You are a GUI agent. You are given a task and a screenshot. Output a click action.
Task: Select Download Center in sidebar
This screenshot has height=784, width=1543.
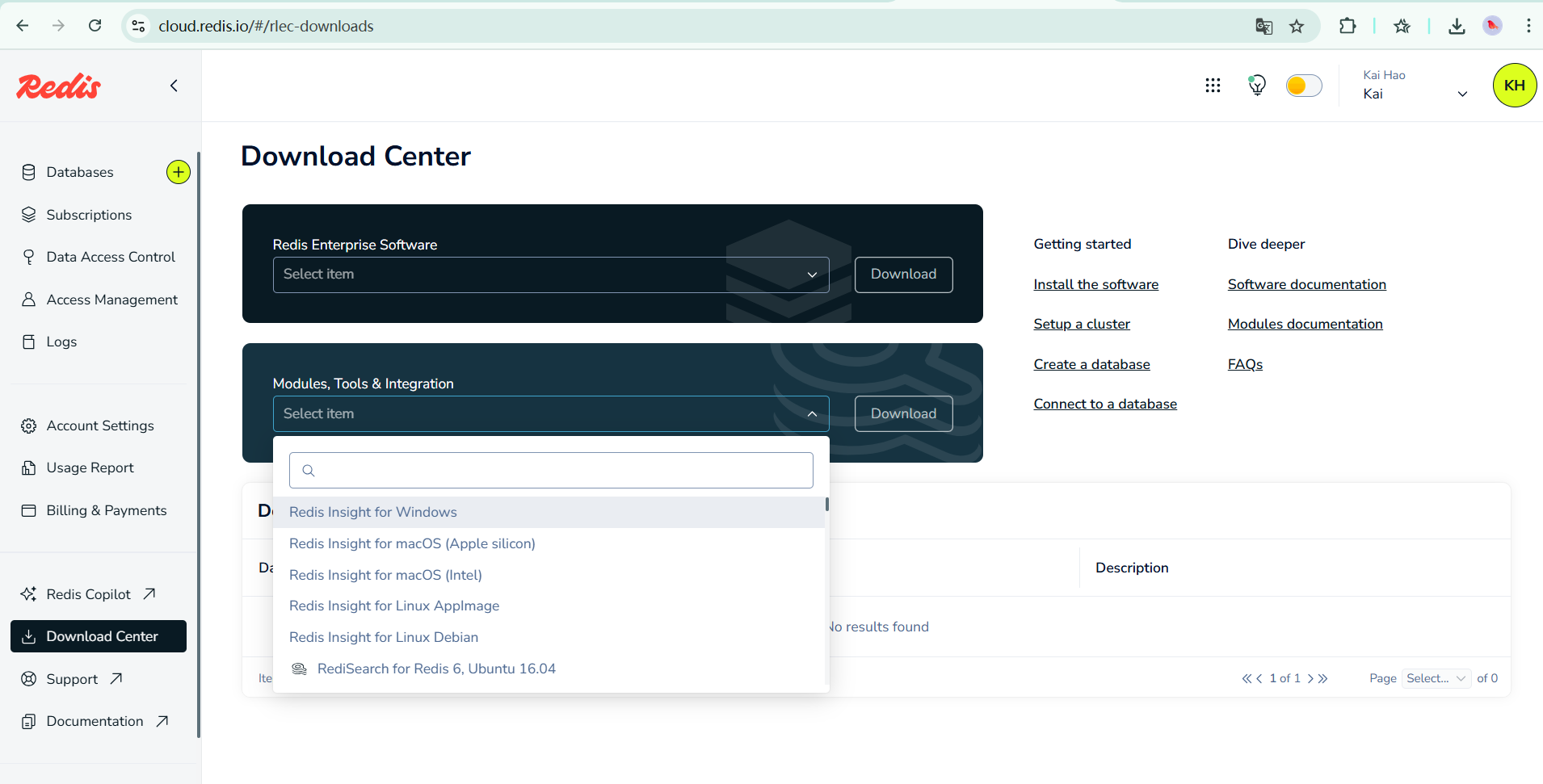[99, 636]
